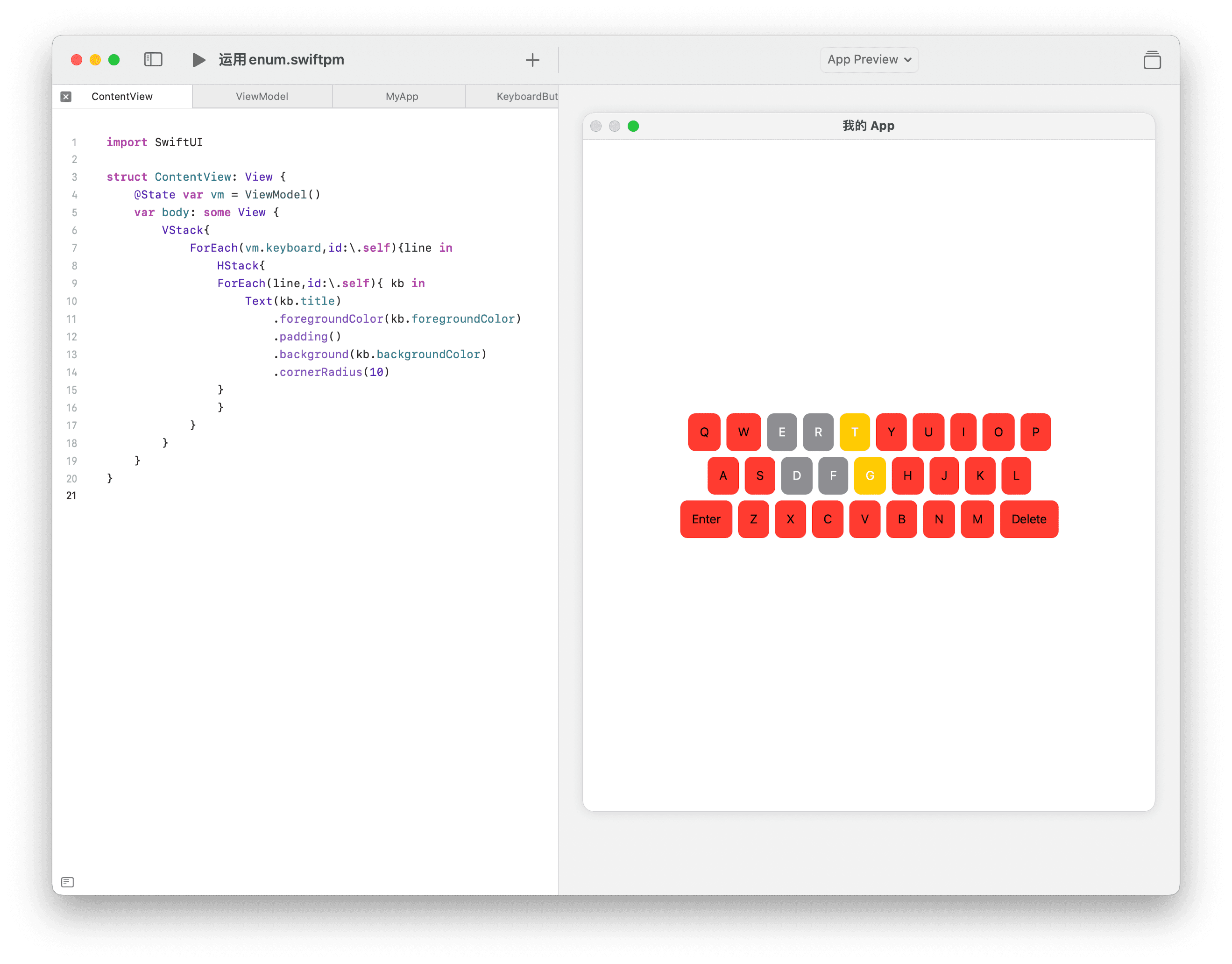Tap the yellow T key
This screenshot has width=1232, height=964.
pos(855,432)
